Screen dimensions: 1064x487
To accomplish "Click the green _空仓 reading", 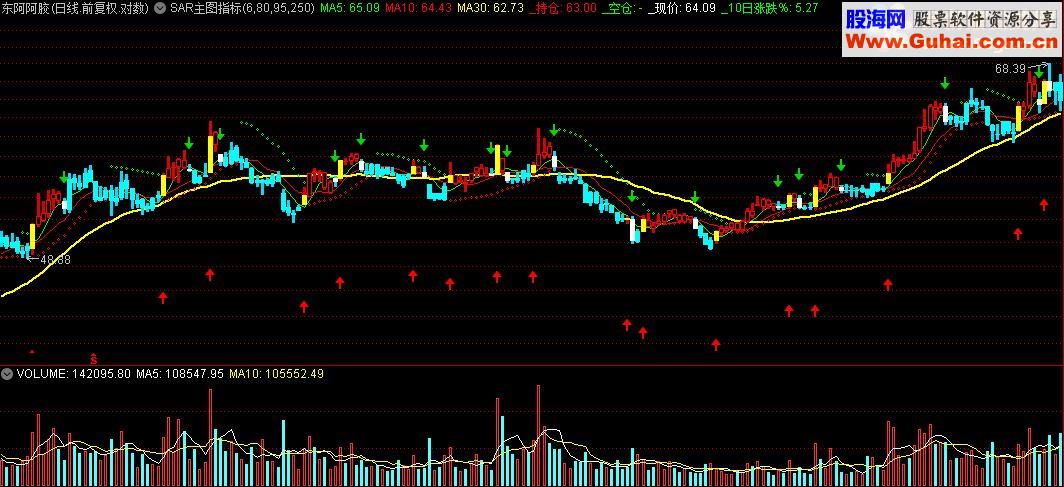I will (x=622, y=8).
